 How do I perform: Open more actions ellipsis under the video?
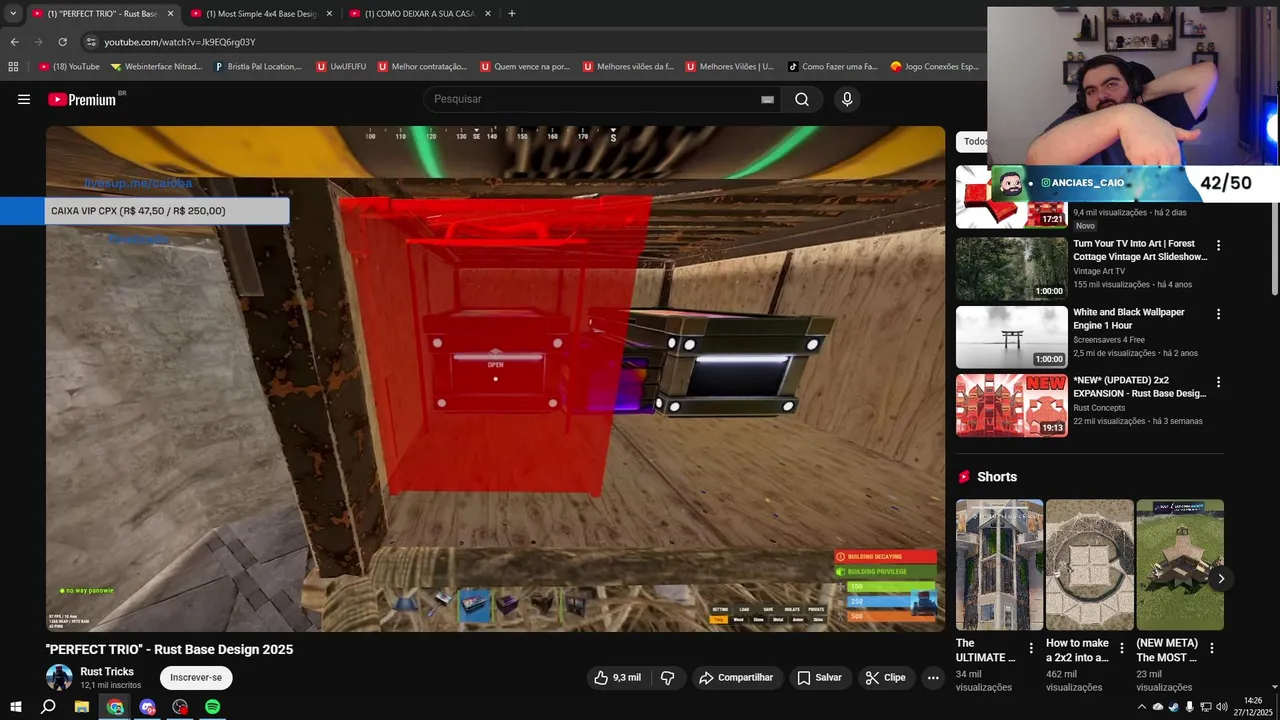coord(933,677)
